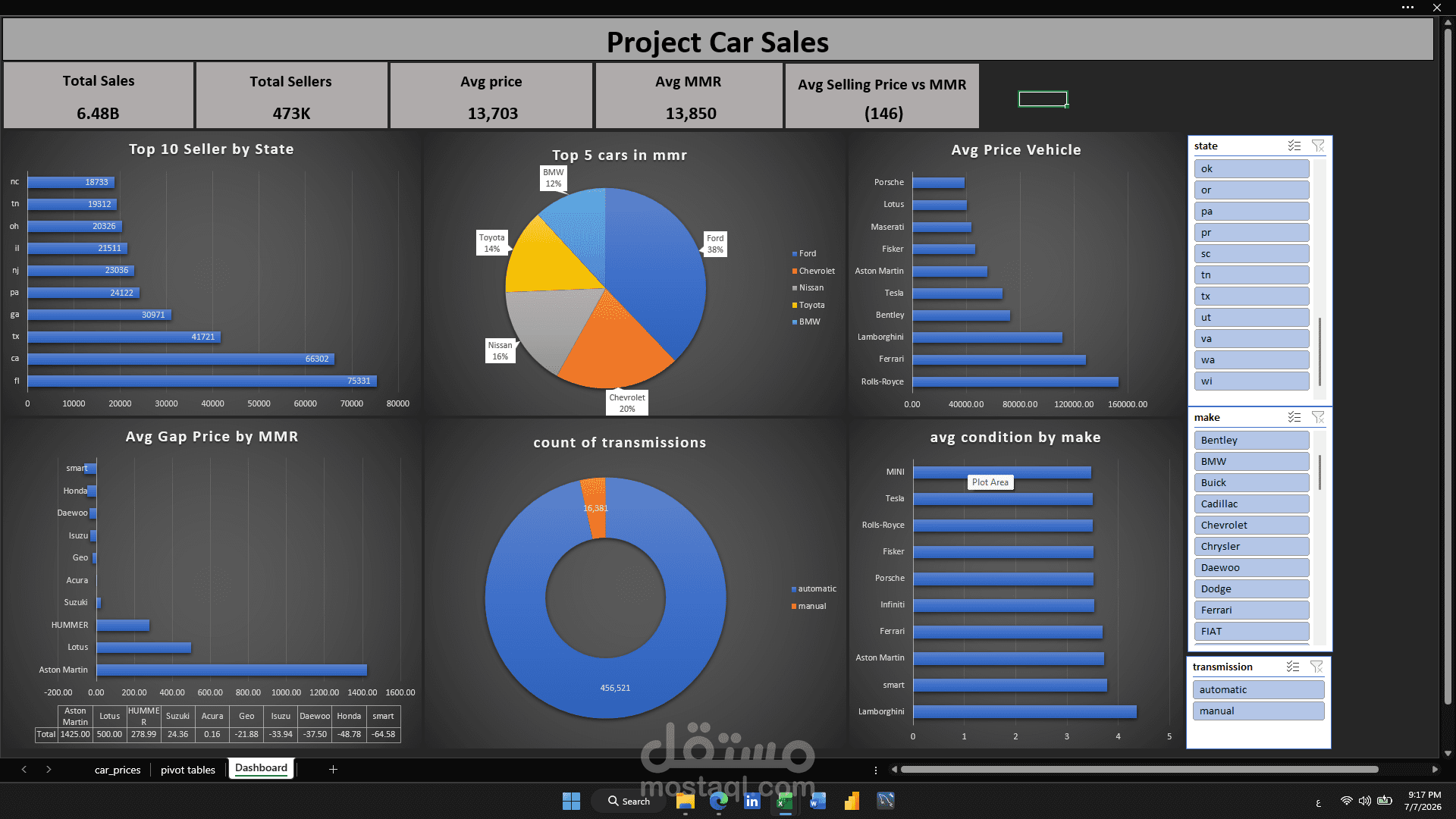
Task: Select the Dashboard sheet tab
Action: pyautogui.click(x=261, y=768)
